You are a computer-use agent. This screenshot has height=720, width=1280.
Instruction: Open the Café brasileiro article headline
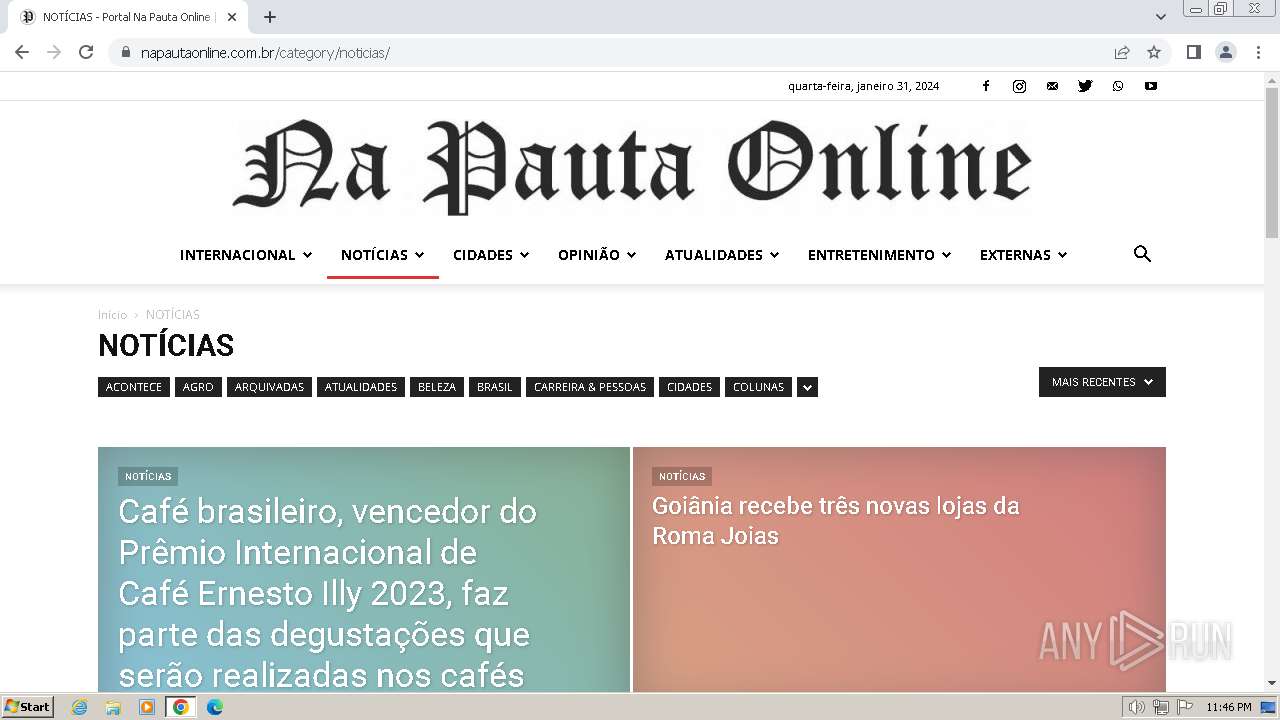(x=328, y=593)
